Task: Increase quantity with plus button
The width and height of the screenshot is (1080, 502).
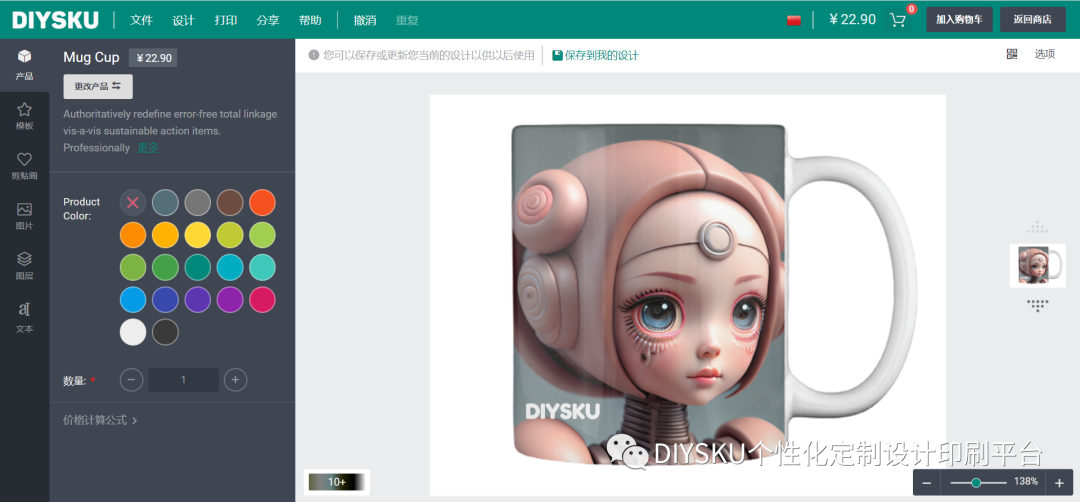Action: click(x=236, y=379)
